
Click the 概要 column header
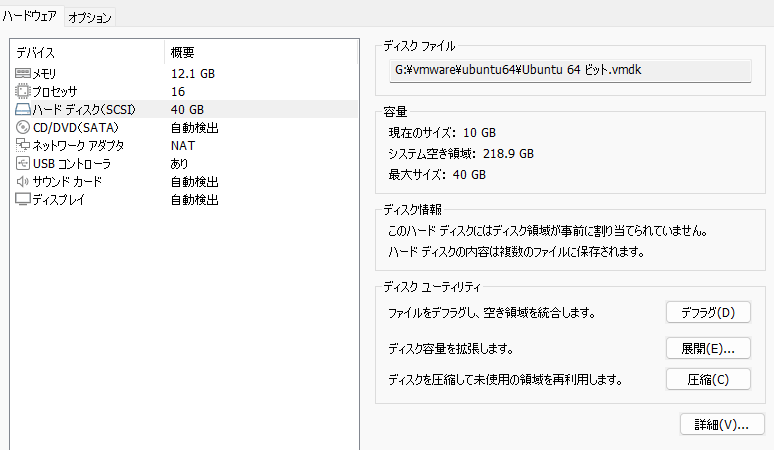[x=182, y=52]
